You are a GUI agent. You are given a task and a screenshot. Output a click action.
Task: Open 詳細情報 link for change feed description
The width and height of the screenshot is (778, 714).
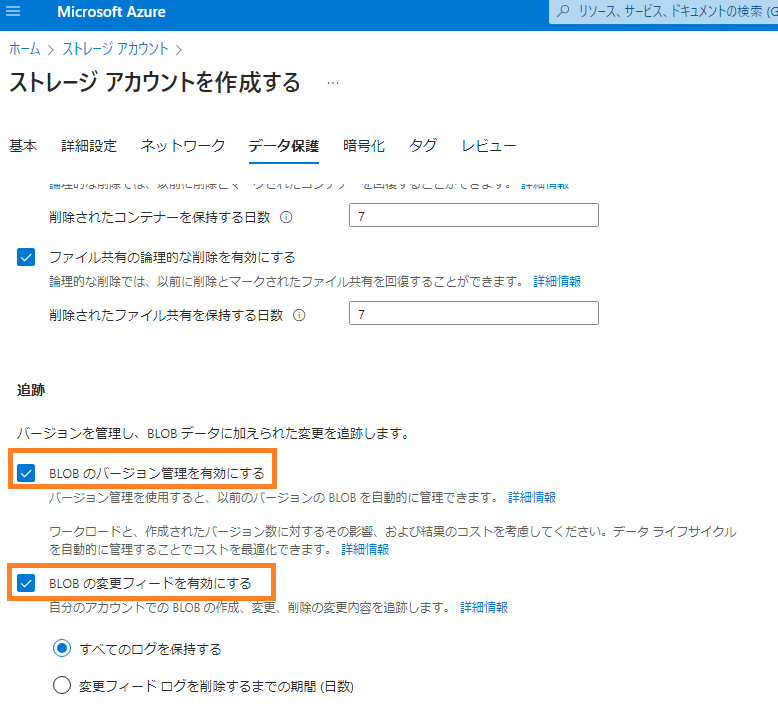coord(484,607)
